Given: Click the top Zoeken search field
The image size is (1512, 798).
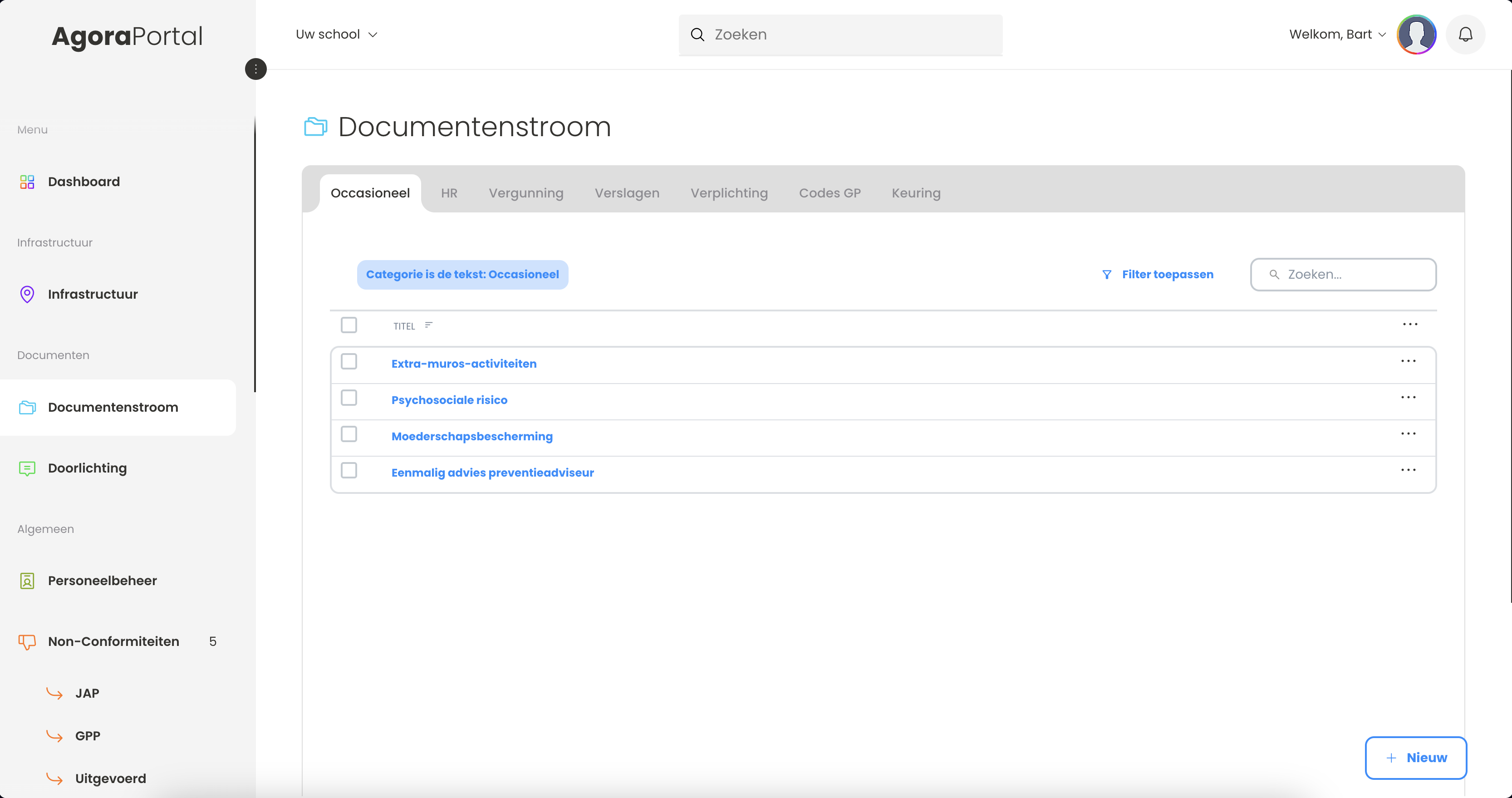Looking at the screenshot, I should click(x=840, y=34).
